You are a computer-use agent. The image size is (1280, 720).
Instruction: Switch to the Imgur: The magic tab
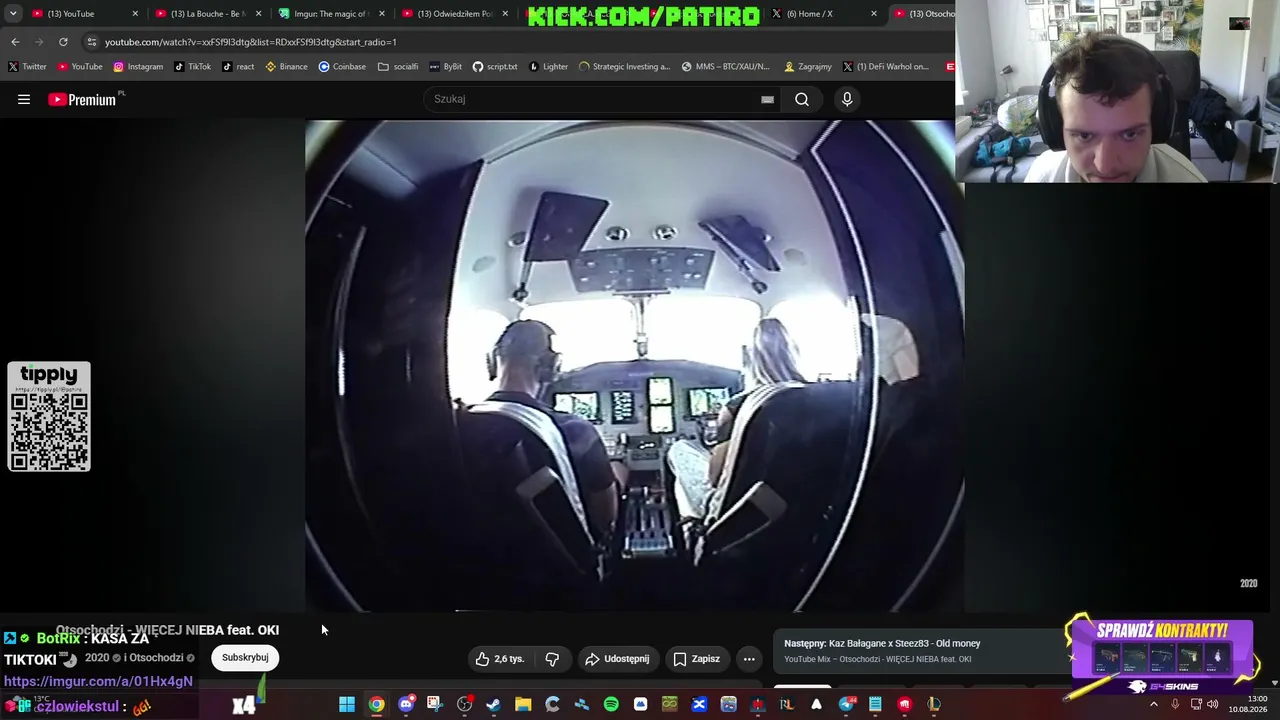(330, 14)
